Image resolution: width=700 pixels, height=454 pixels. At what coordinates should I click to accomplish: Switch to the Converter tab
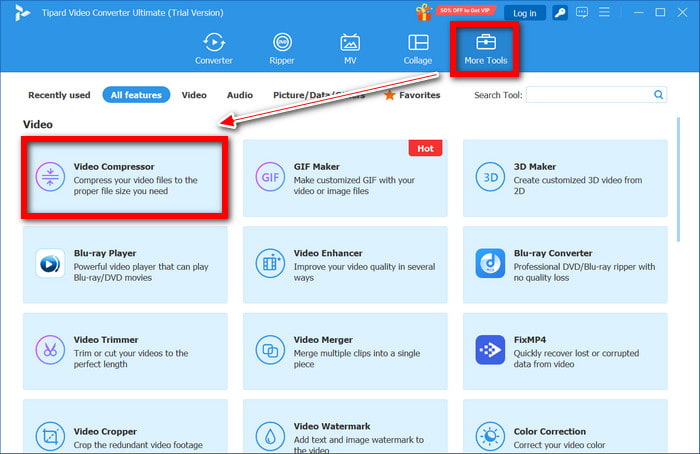[x=213, y=49]
